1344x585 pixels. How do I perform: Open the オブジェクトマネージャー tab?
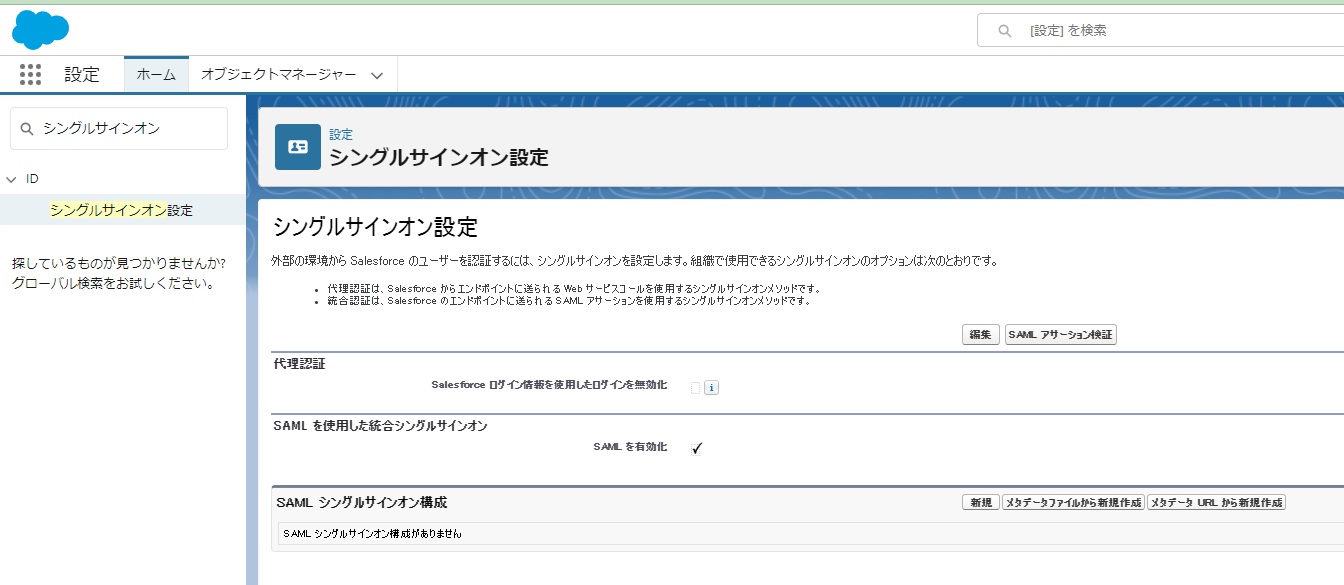tap(279, 74)
